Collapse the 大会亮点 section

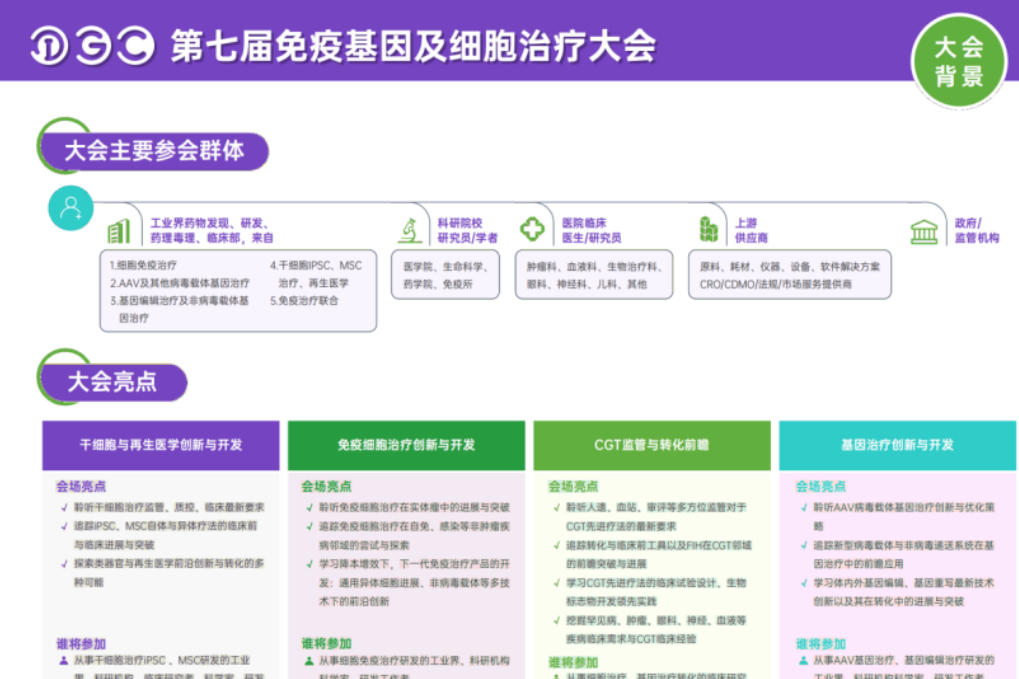pos(113,381)
